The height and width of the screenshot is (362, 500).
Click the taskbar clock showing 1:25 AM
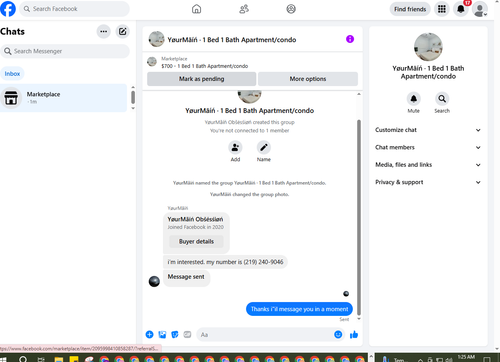(466, 357)
